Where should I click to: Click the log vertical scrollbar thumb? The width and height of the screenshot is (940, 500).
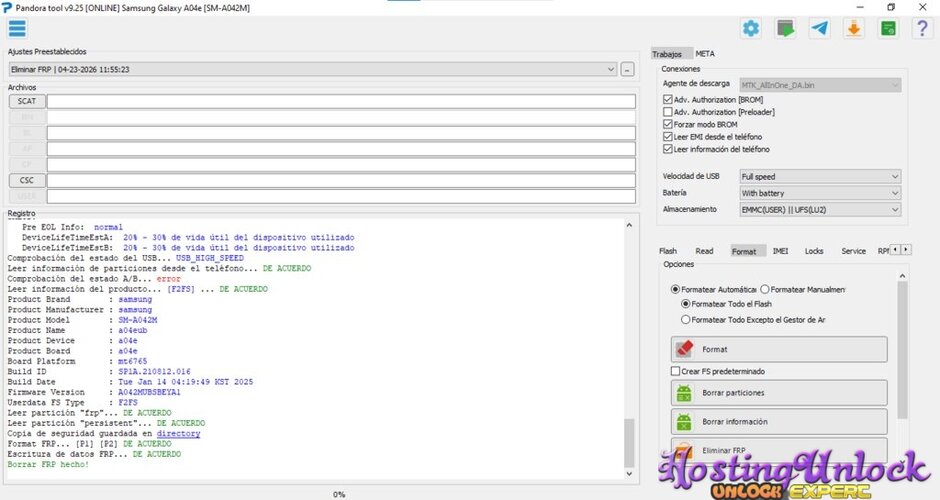(x=629, y=442)
